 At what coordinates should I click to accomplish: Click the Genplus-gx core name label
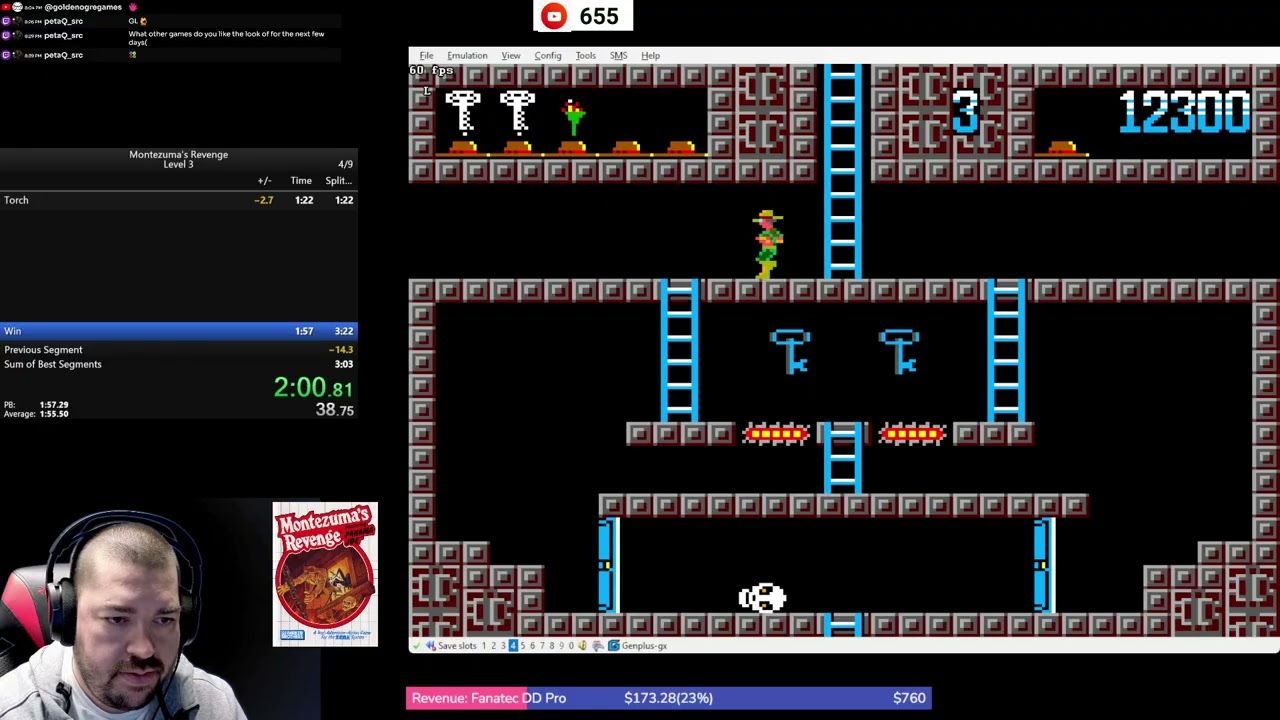click(644, 646)
